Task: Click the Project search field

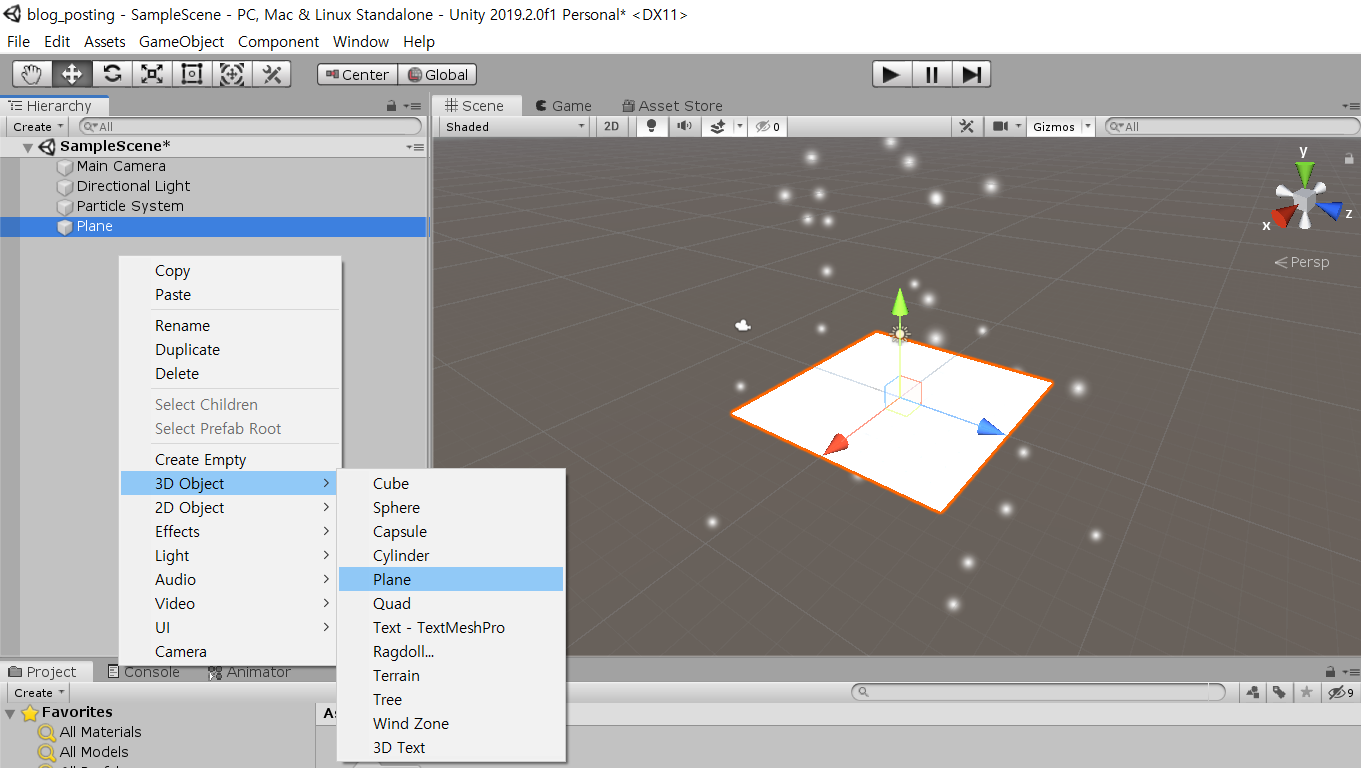Action: pos(1037,692)
